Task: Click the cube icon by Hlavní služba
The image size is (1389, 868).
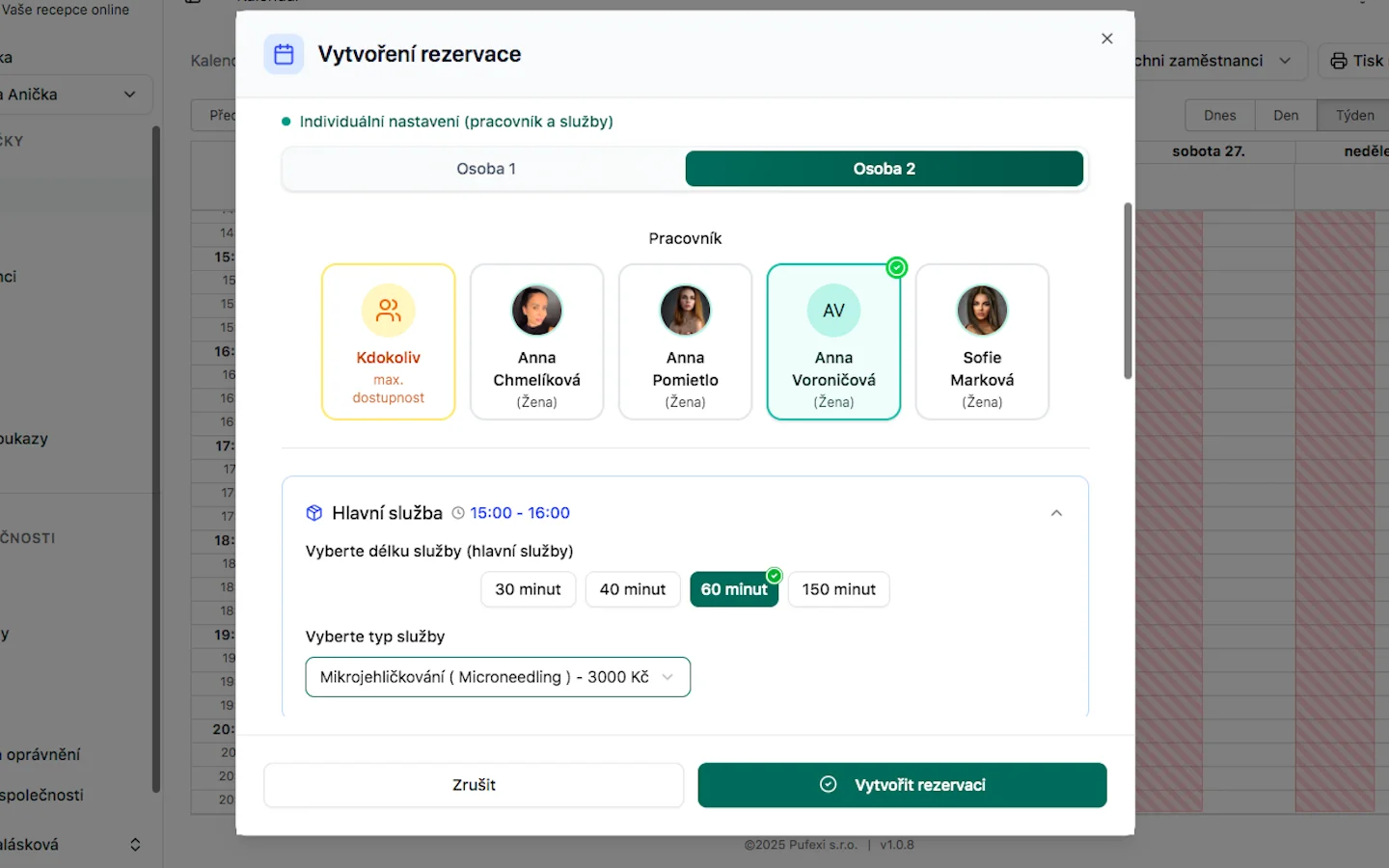Action: pos(313,513)
